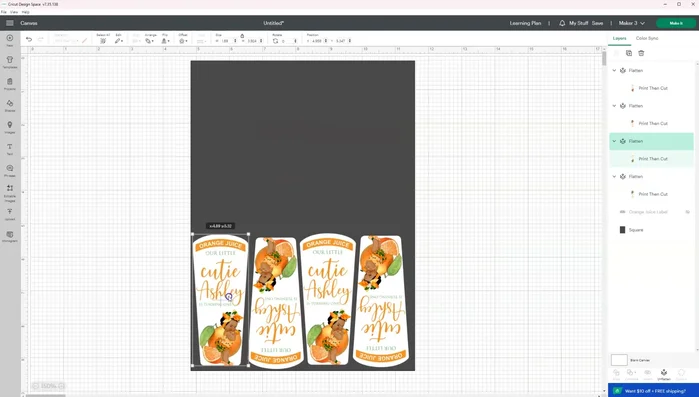Select the highlighted Print Then Cut layer
The width and height of the screenshot is (699, 397).
click(651, 159)
